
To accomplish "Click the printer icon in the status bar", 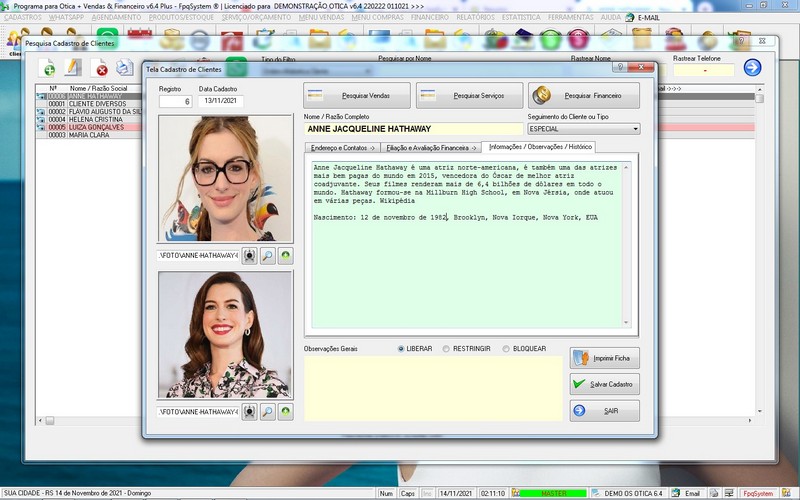I will coord(714,493).
